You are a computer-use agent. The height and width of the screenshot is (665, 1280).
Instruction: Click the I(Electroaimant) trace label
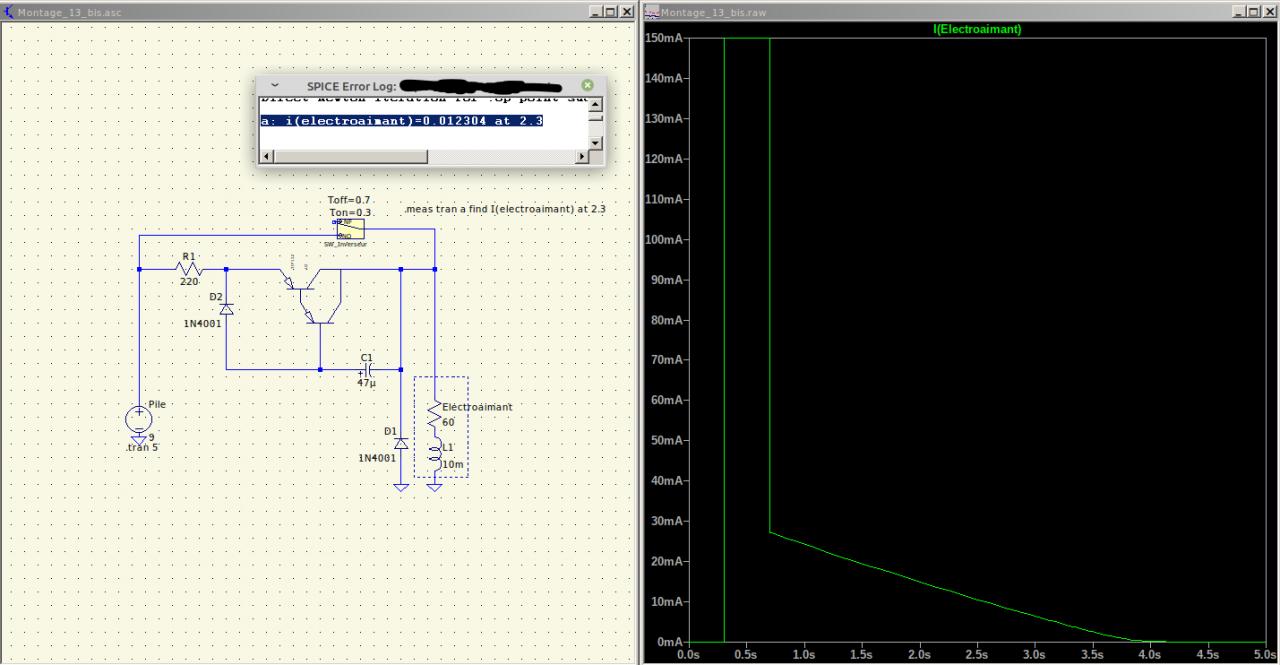pyautogui.click(x=976, y=30)
